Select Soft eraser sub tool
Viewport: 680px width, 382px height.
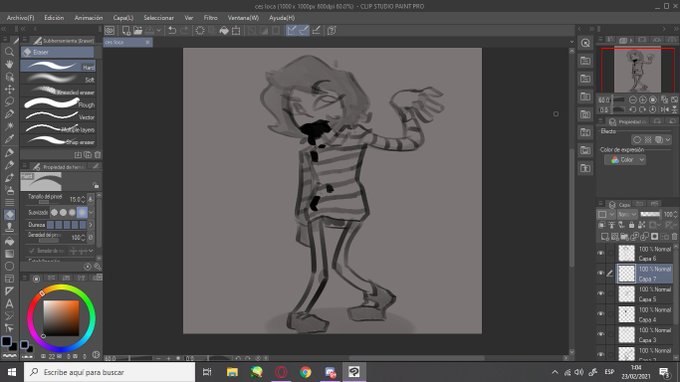coord(58,78)
